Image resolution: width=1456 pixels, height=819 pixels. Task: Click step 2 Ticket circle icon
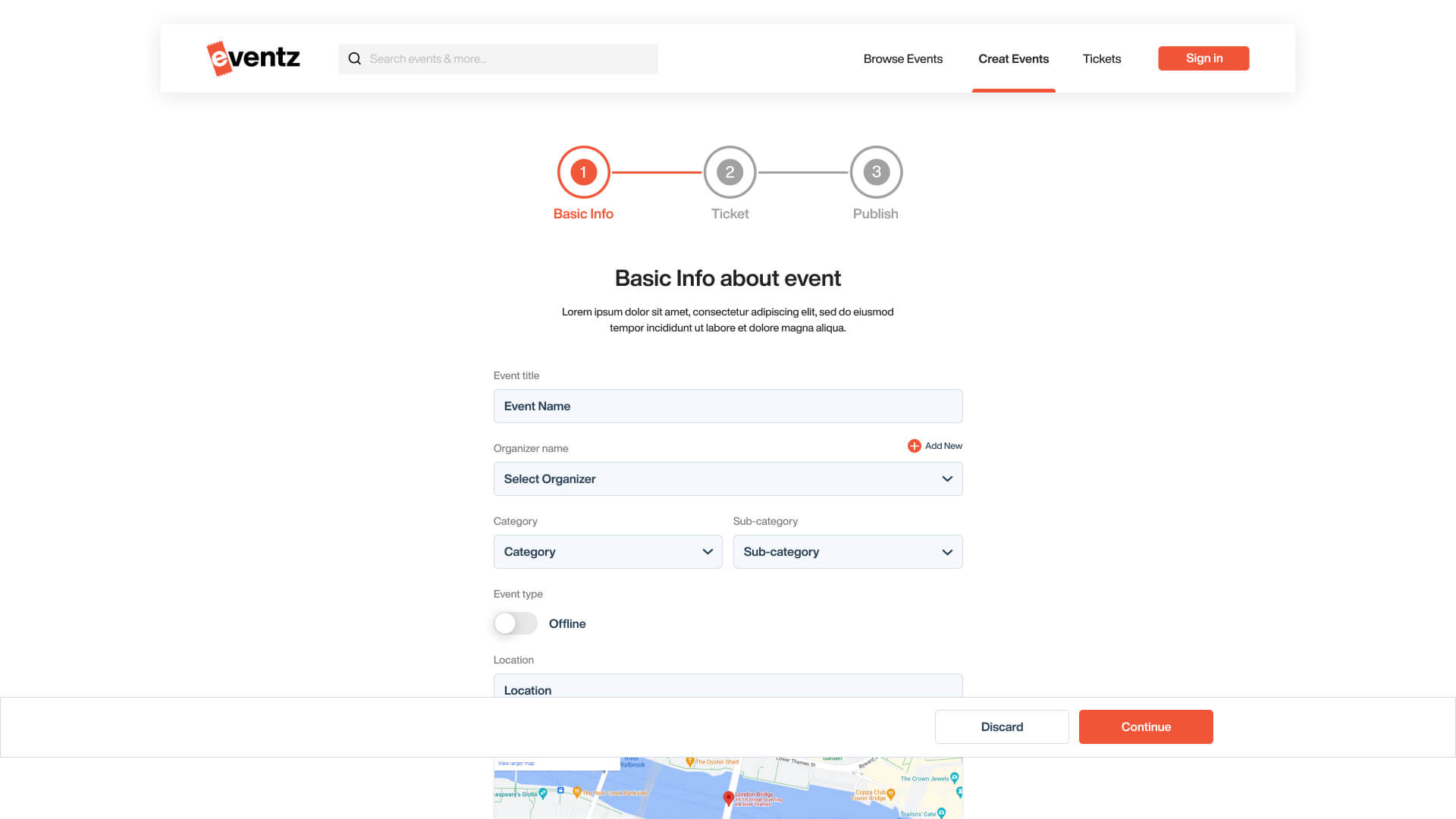click(x=729, y=171)
